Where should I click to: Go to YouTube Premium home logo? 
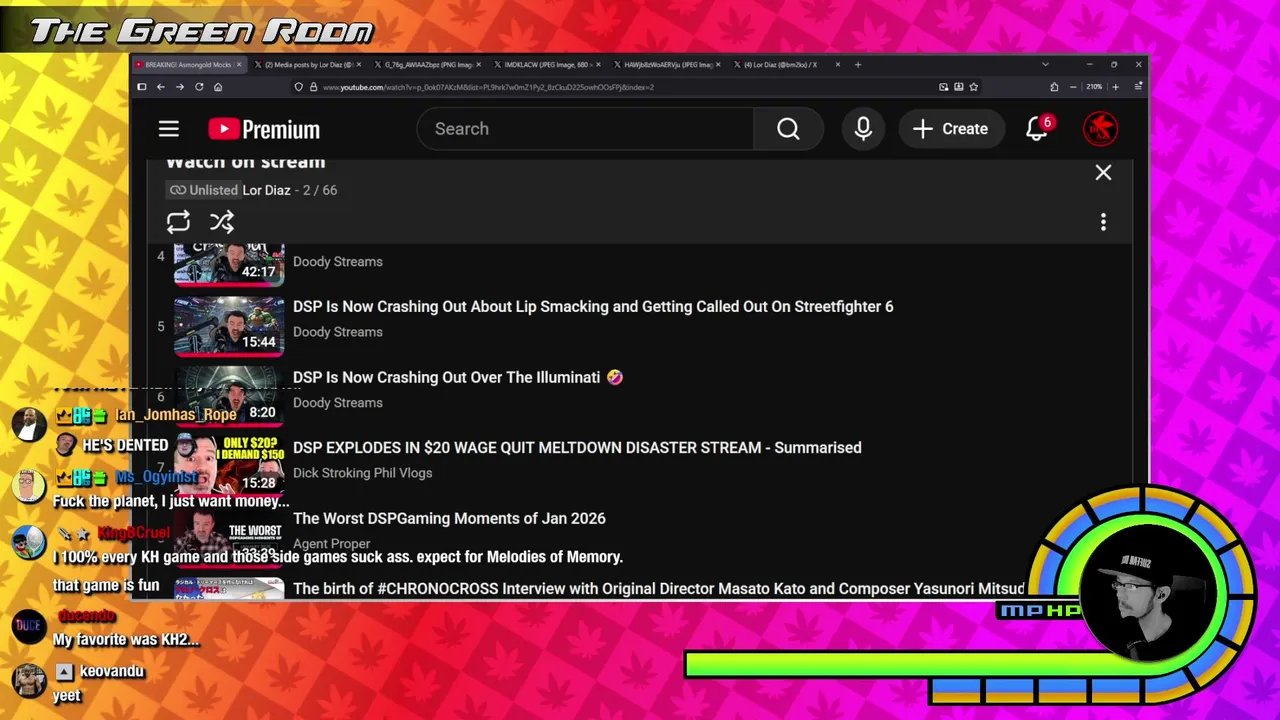(264, 129)
